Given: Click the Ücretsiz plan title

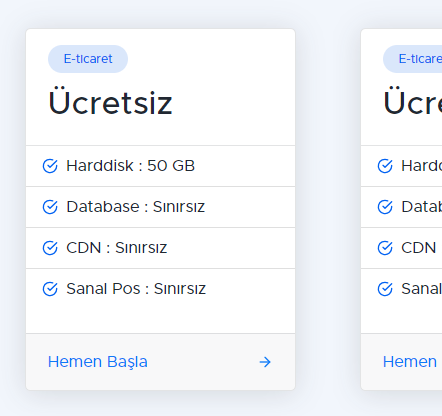Looking at the screenshot, I should [x=110, y=102].
